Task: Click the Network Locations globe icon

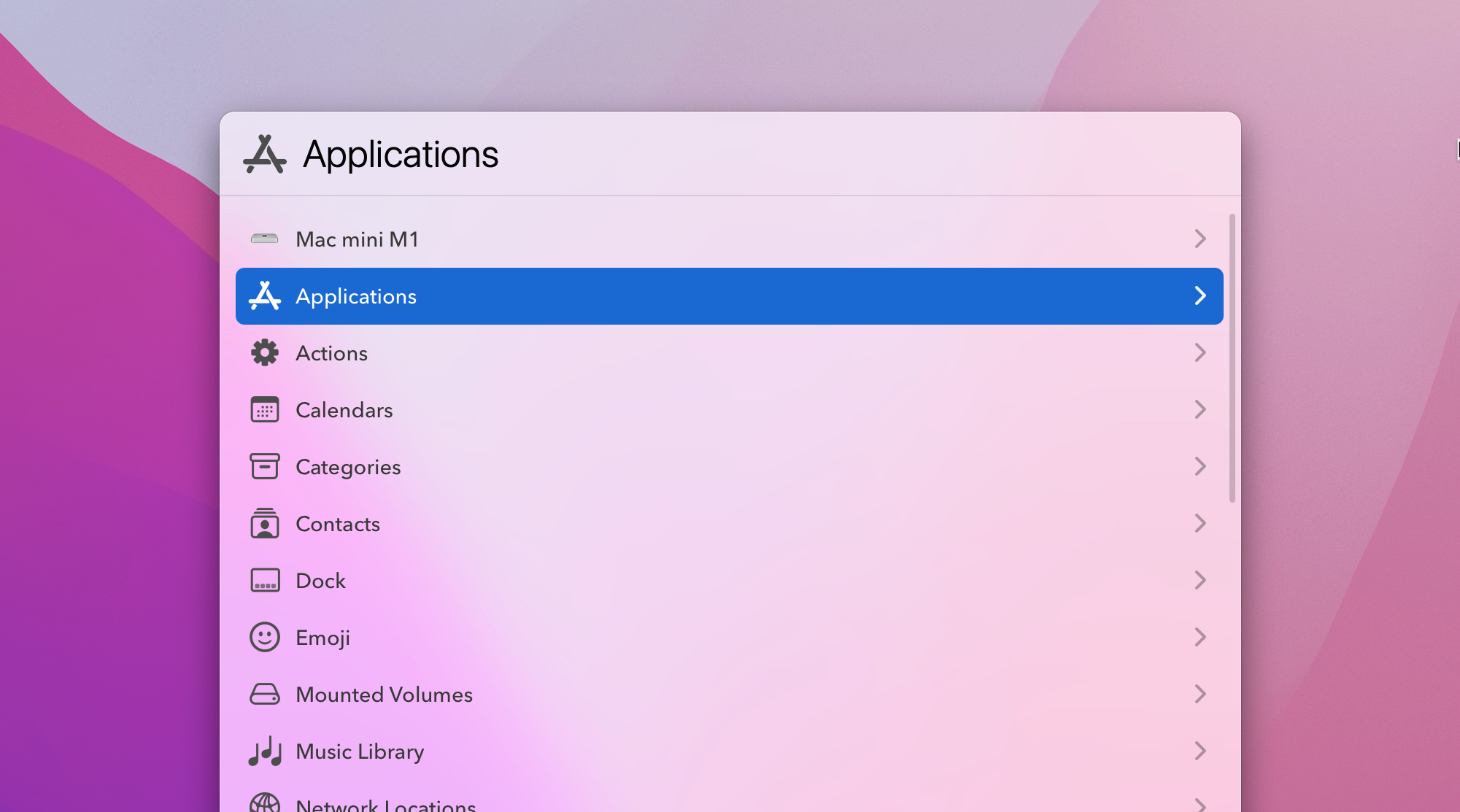Action: click(x=264, y=804)
